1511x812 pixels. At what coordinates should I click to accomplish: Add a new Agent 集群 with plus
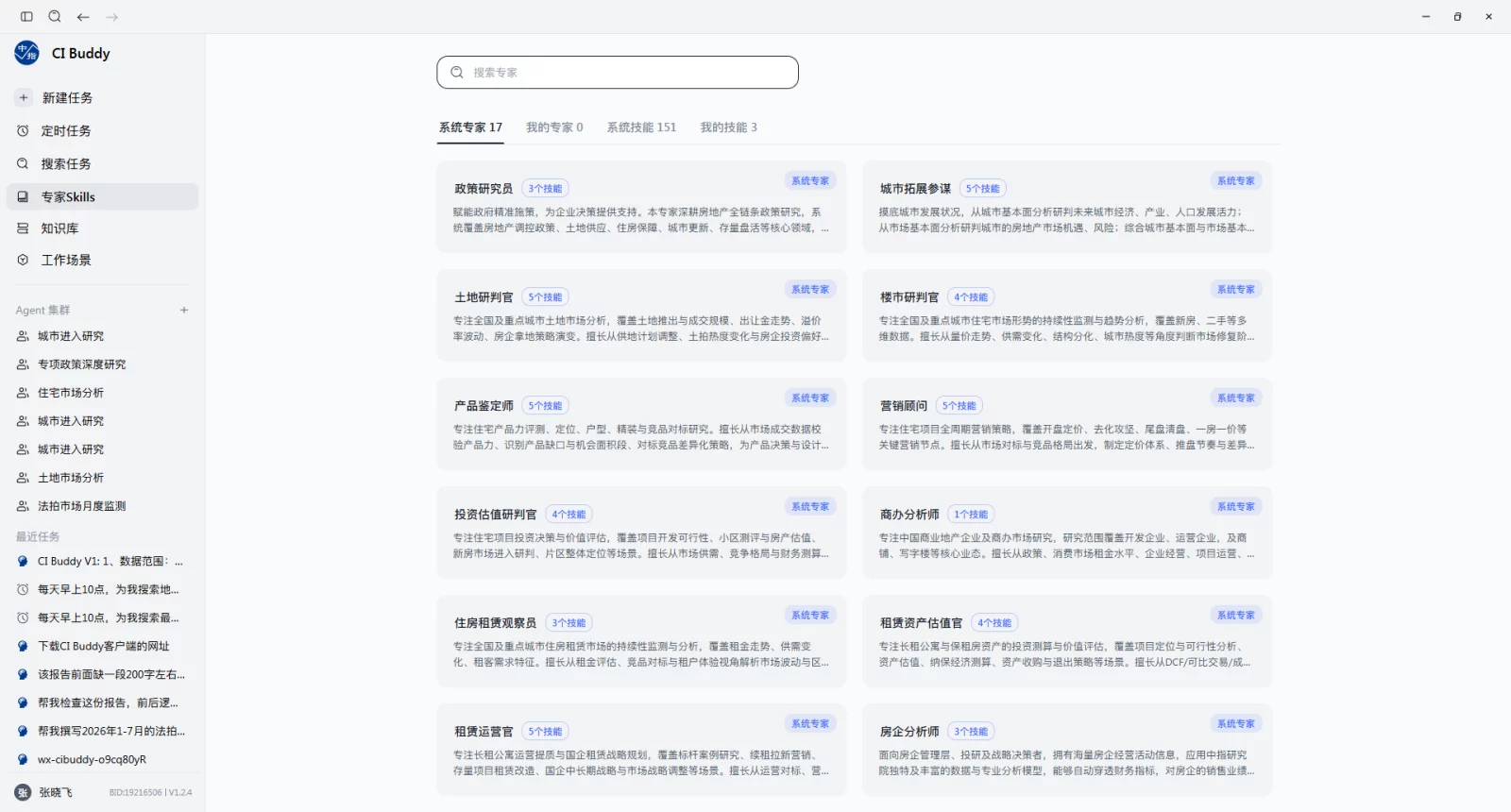point(184,310)
